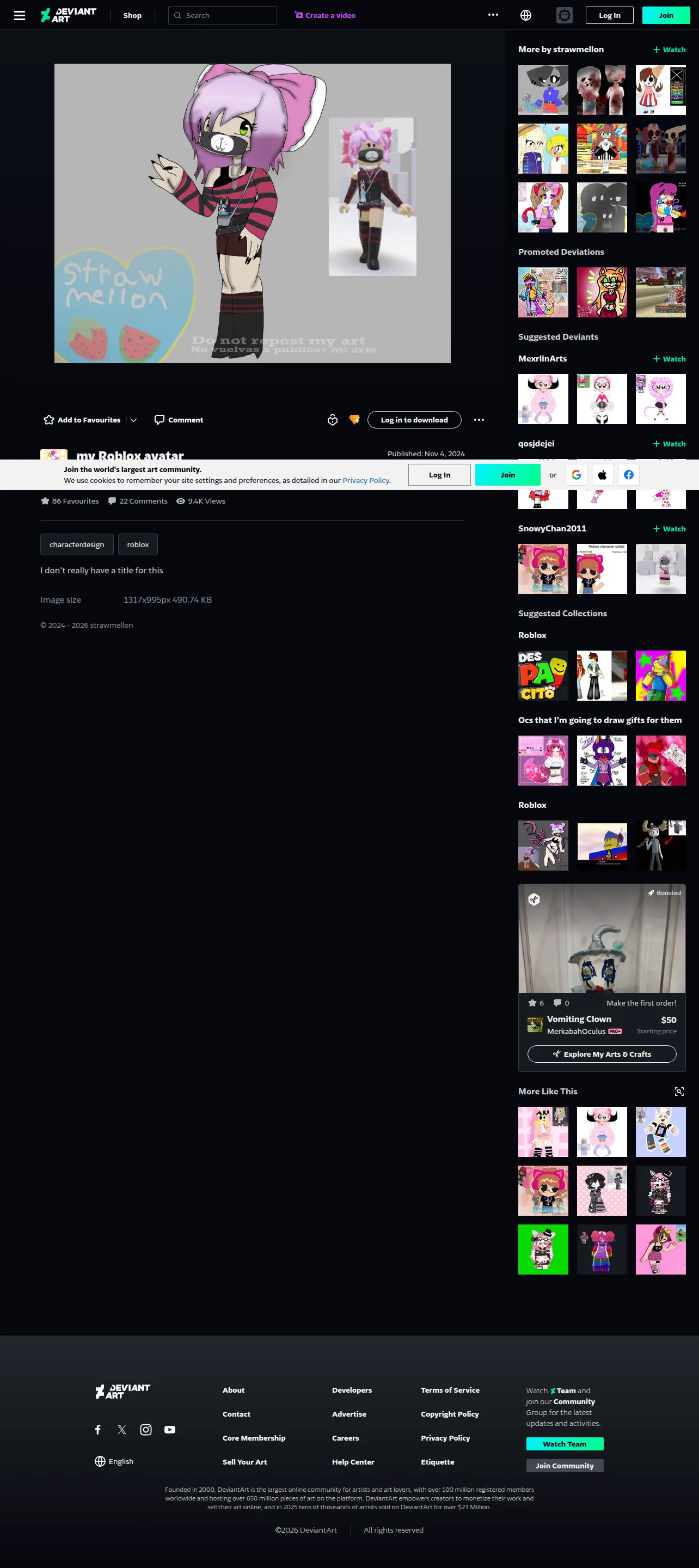Toggle the theme switcher icon in header
The width and height of the screenshot is (699, 1568).
tap(564, 15)
